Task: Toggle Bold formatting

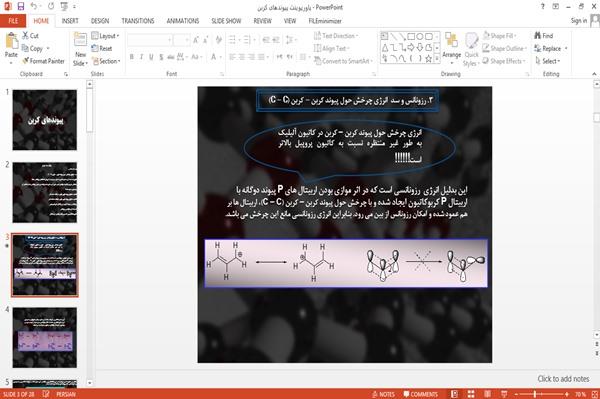Action: (132, 57)
